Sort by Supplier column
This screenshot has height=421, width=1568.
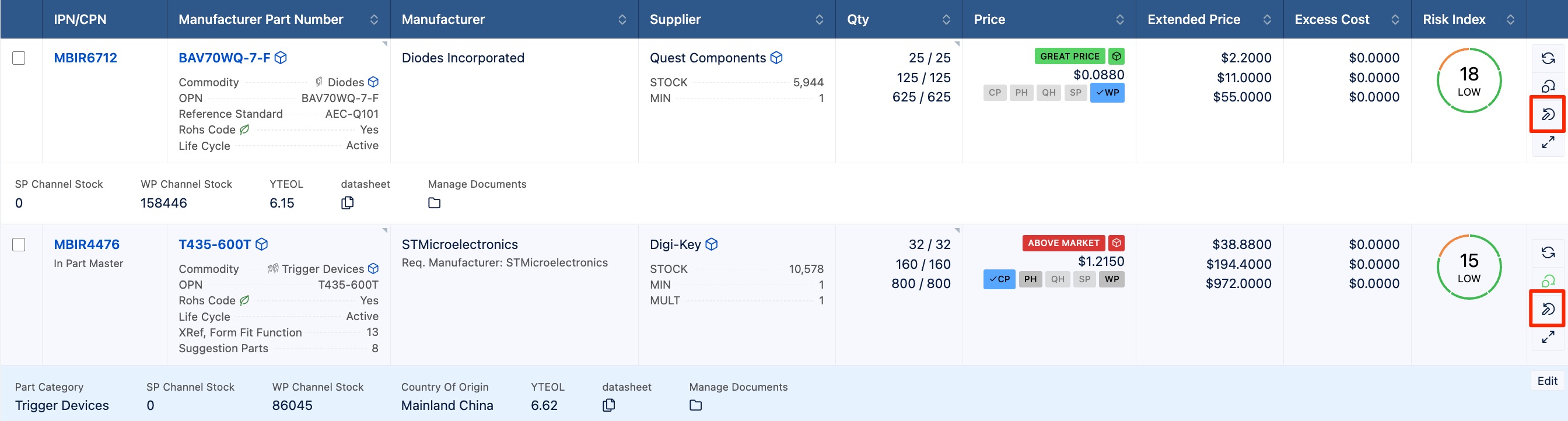pyautogui.click(x=820, y=19)
